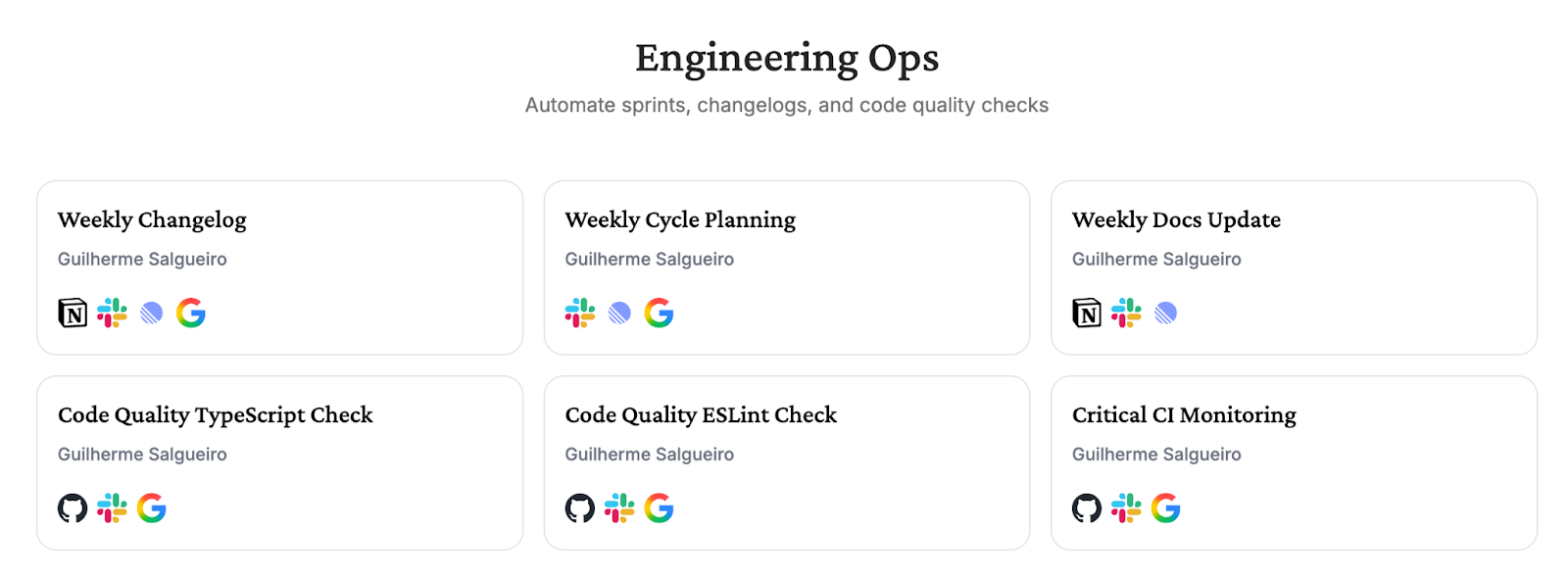The width and height of the screenshot is (1568, 578).
Task: Open the Google icon under Weekly Cycle Planning
Action: pos(660,313)
